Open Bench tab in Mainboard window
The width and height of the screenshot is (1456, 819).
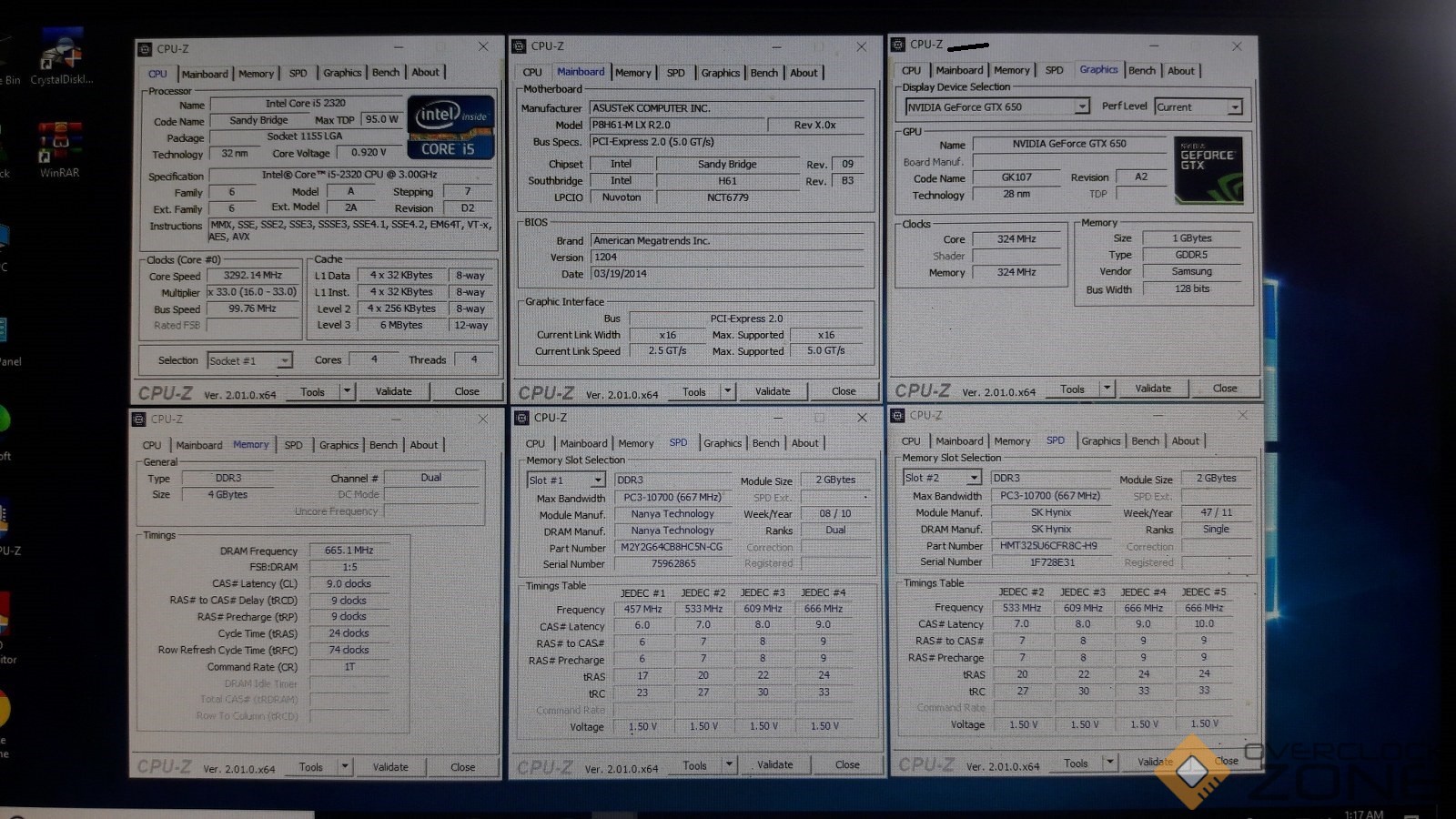click(x=764, y=73)
